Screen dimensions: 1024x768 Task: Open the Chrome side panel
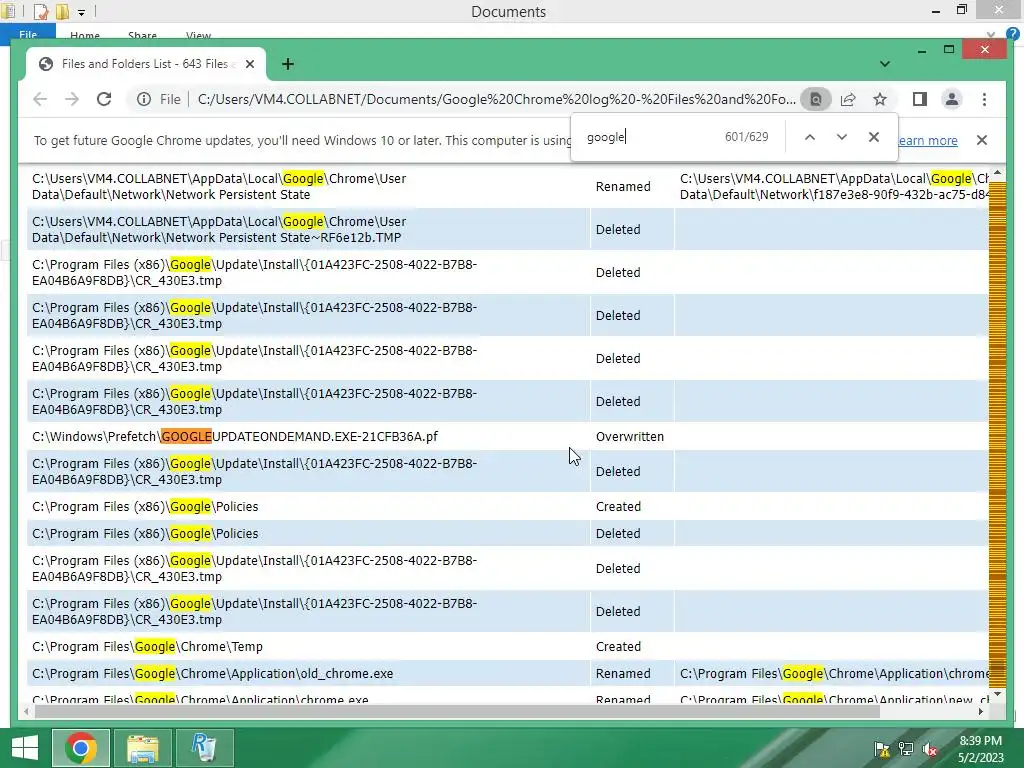pos(920,99)
